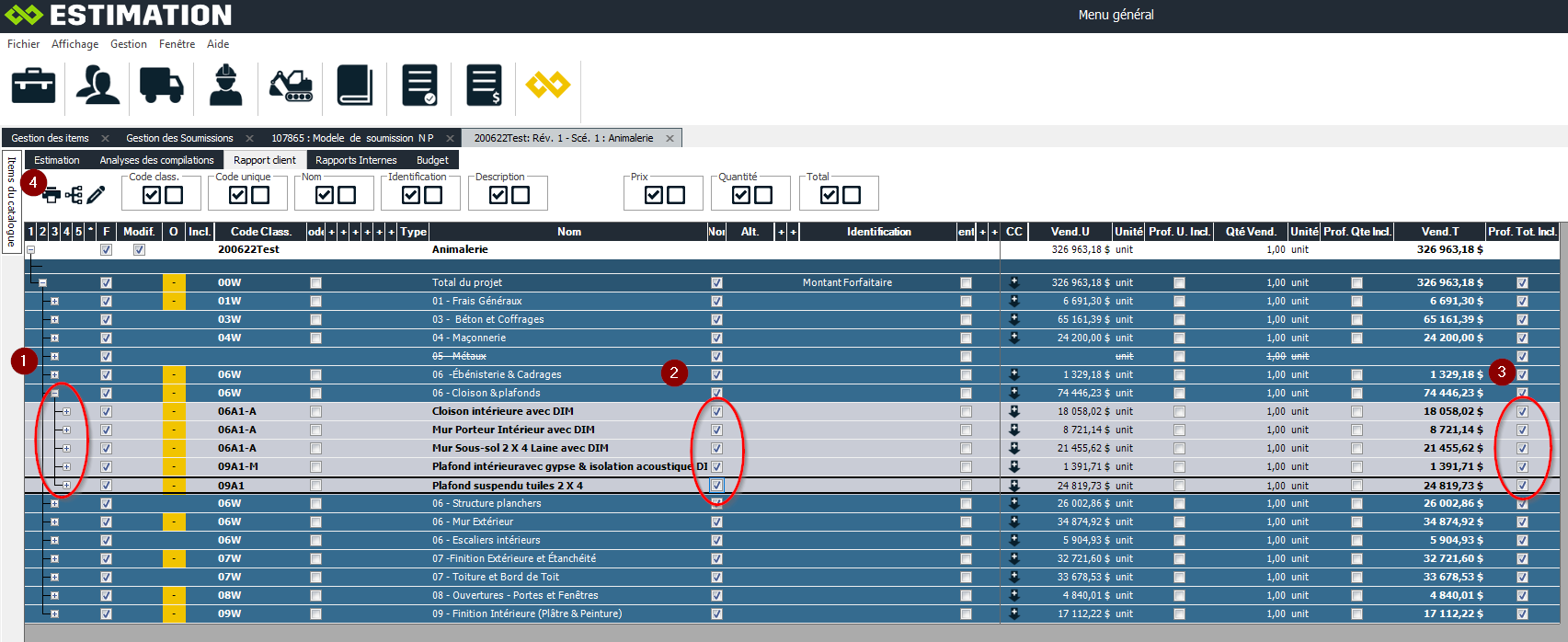Expand Cloison intérieure avec DIM row

66,412
